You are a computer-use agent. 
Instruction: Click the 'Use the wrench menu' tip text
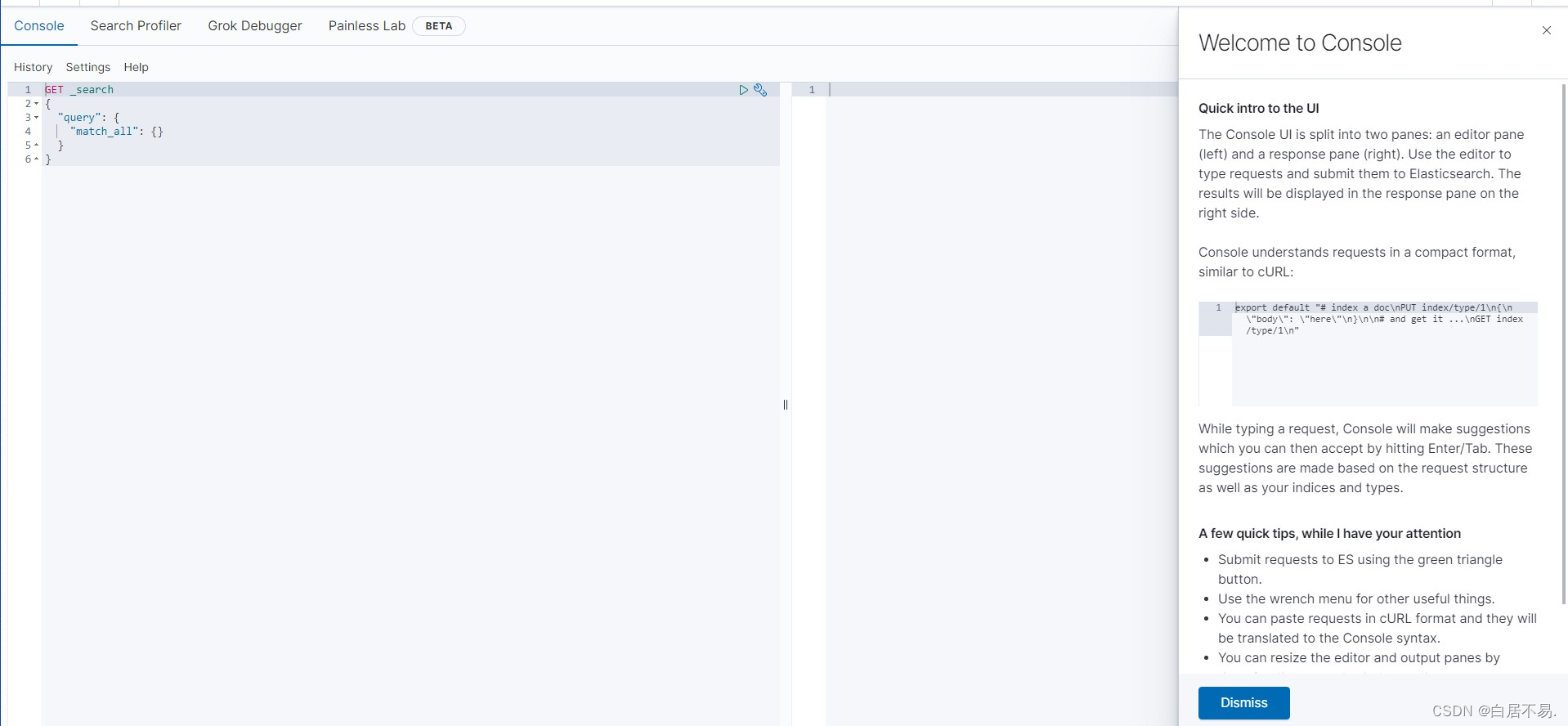1356,598
